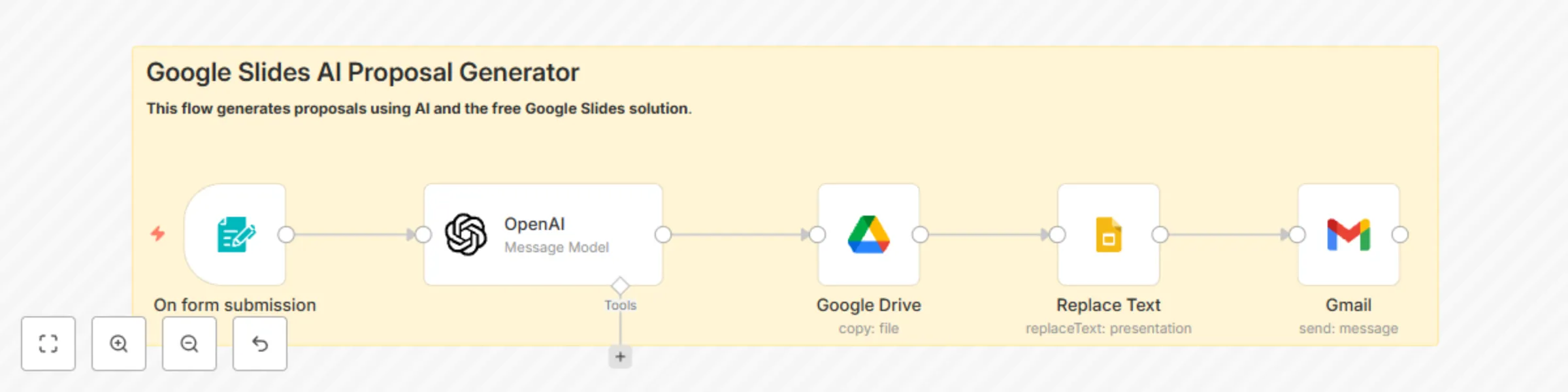Zoom in on the workflow canvas
The width and height of the screenshot is (1568, 392).
click(119, 344)
